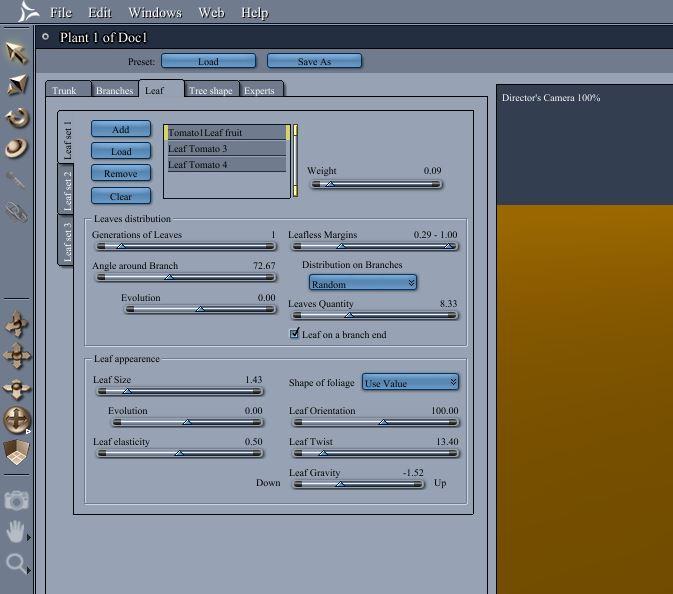The height and width of the screenshot is (594, 673).
Task: Click the Leaf Size slider
Action: [x=179, y=391]
